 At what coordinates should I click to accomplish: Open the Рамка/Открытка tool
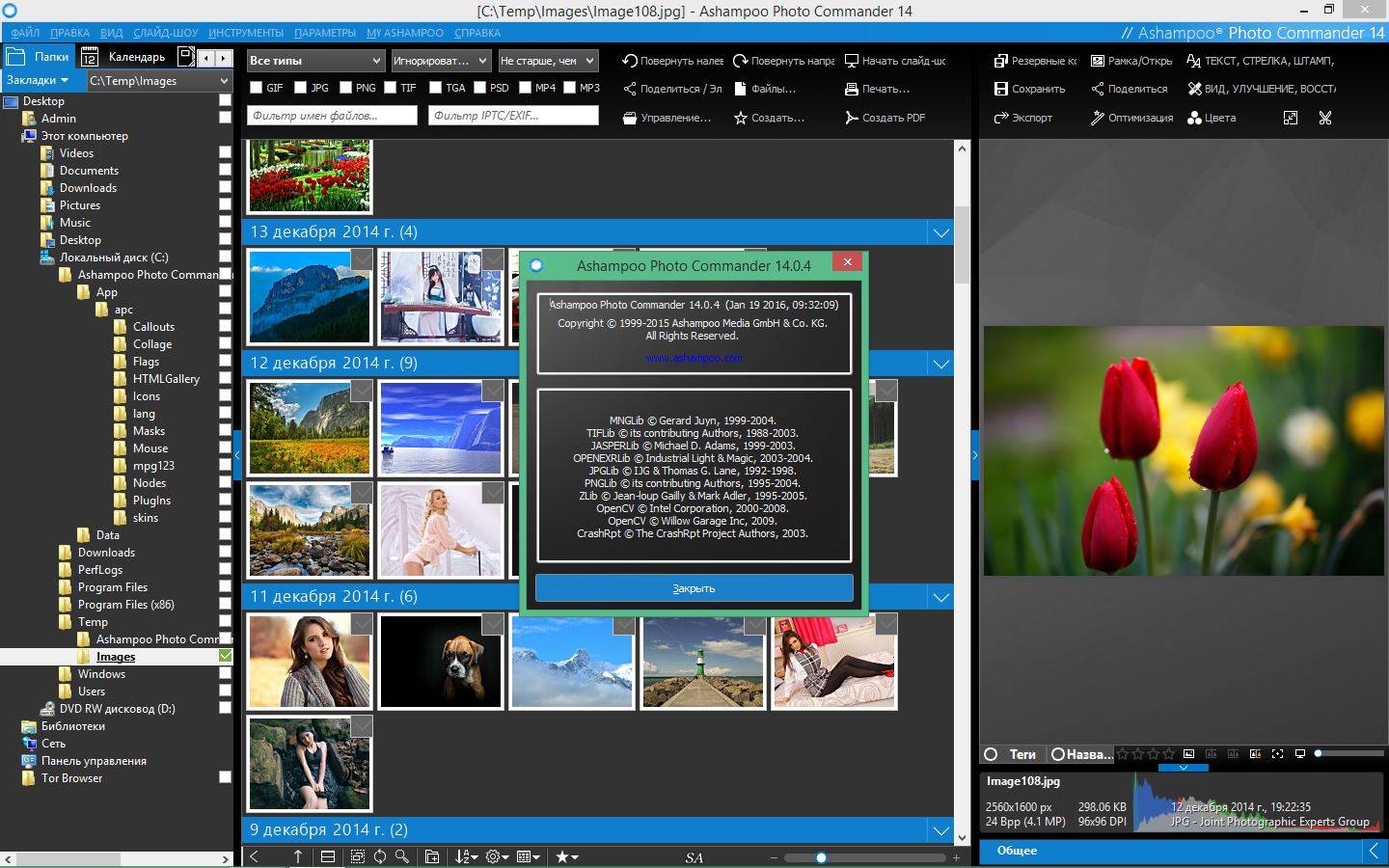[x=1131, y=60]
